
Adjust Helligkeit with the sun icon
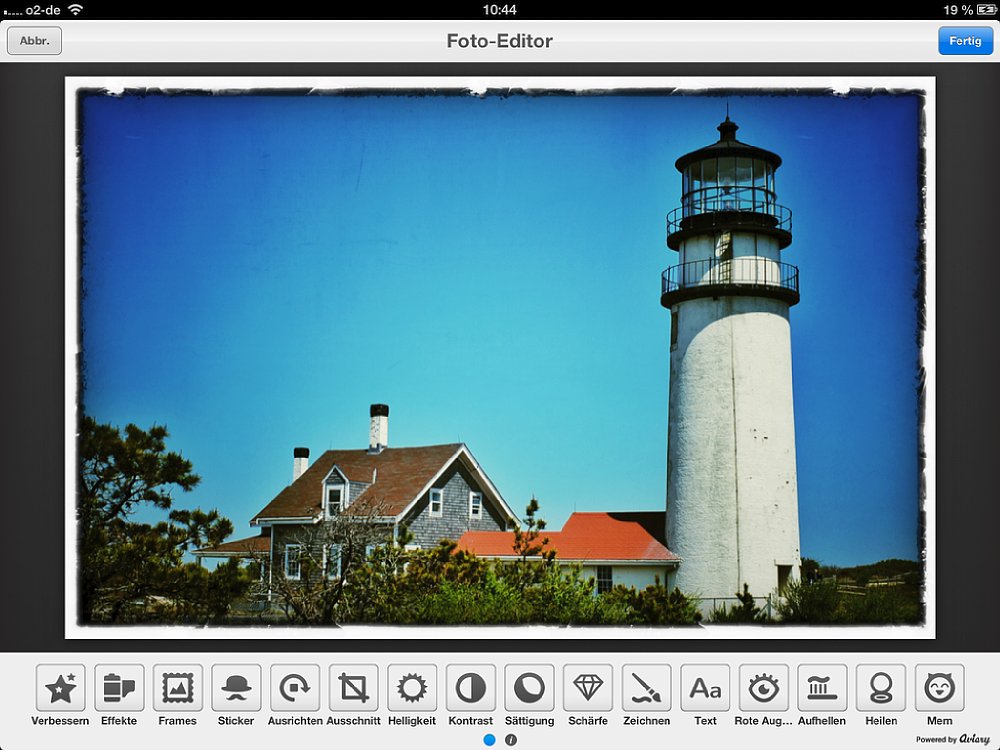click(x=412, y=688)
